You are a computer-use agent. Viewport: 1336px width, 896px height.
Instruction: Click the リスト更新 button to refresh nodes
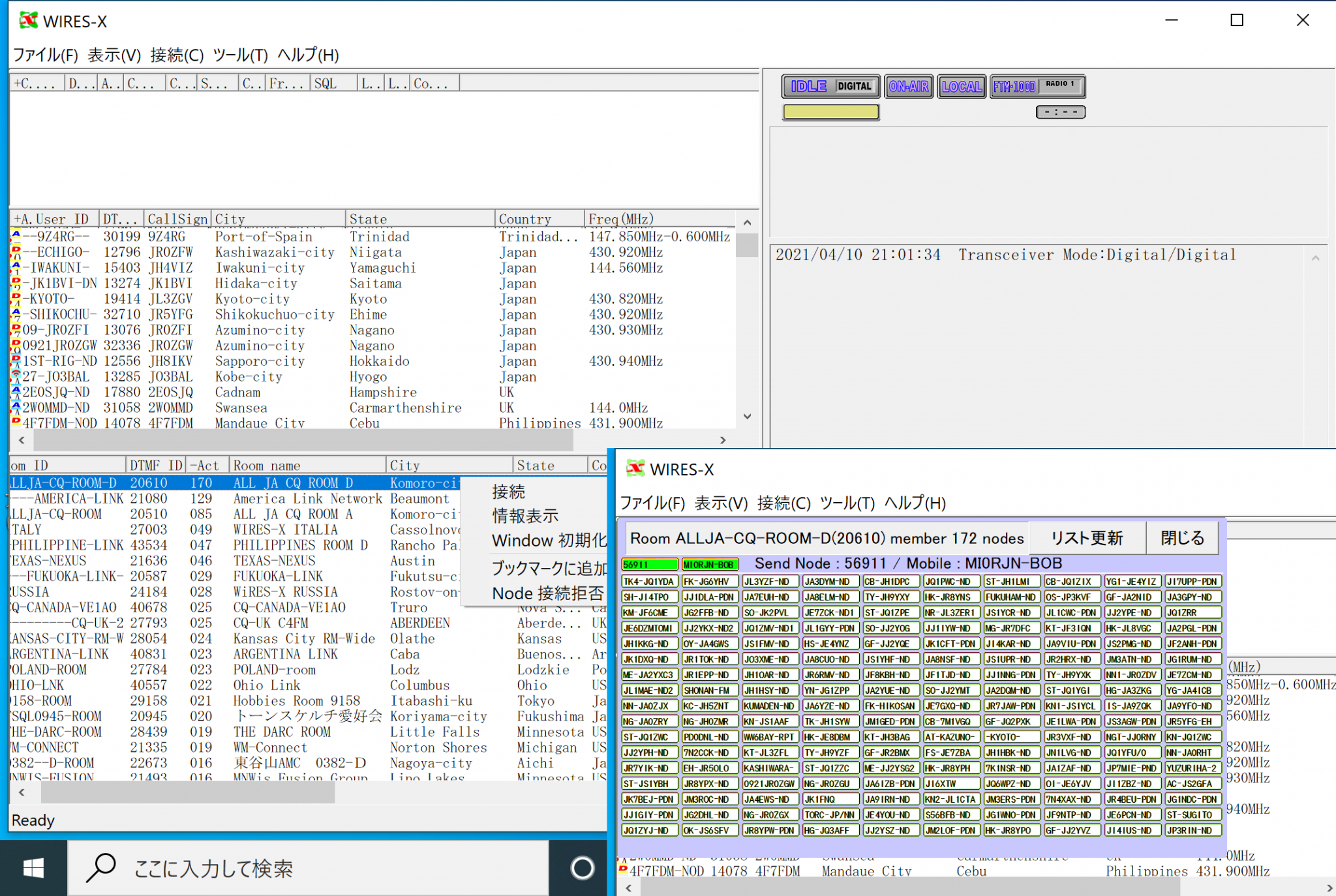coord(1087,537)
